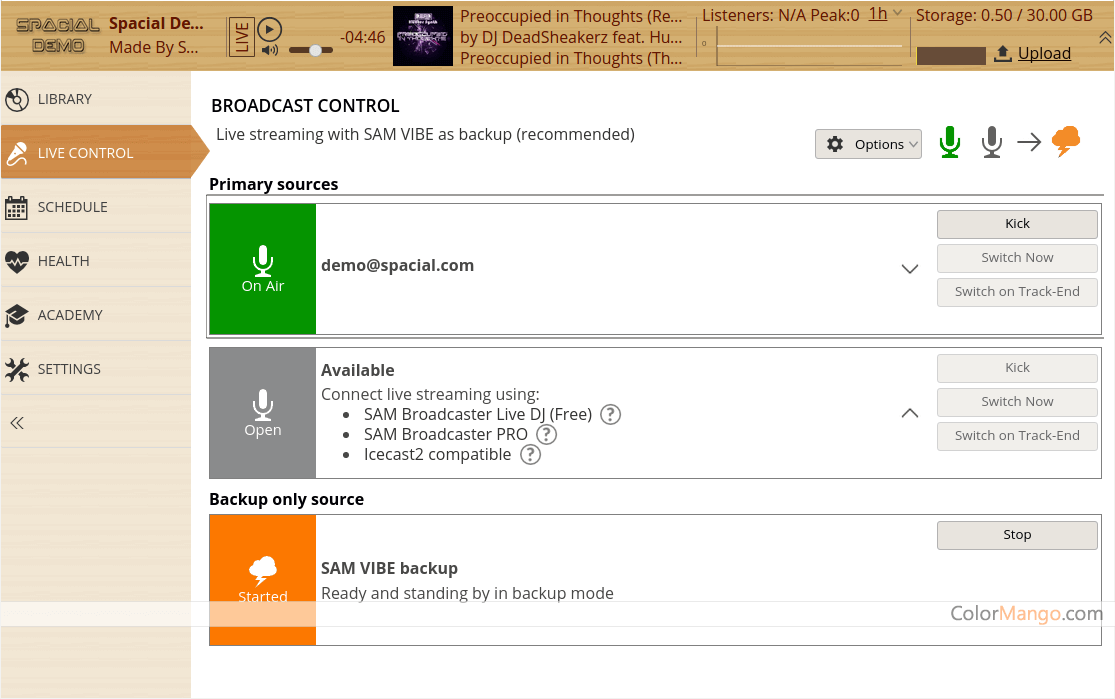Click the play button in the header
The image size is (1115, 699).
pos(270,30)
